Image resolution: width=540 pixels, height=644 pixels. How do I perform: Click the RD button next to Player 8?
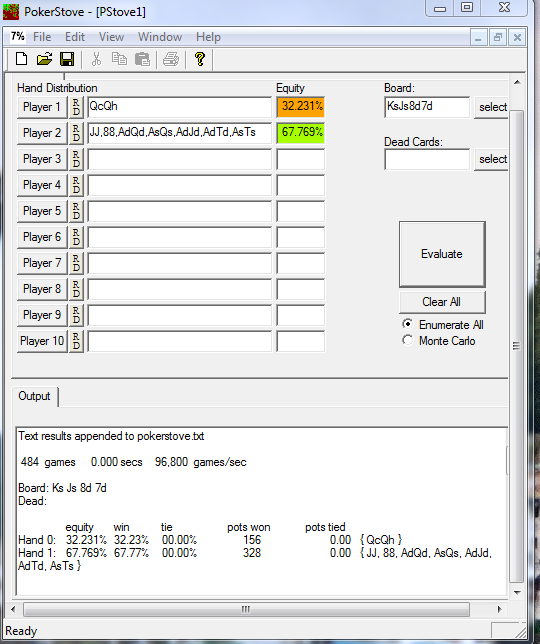pos(76,289)
